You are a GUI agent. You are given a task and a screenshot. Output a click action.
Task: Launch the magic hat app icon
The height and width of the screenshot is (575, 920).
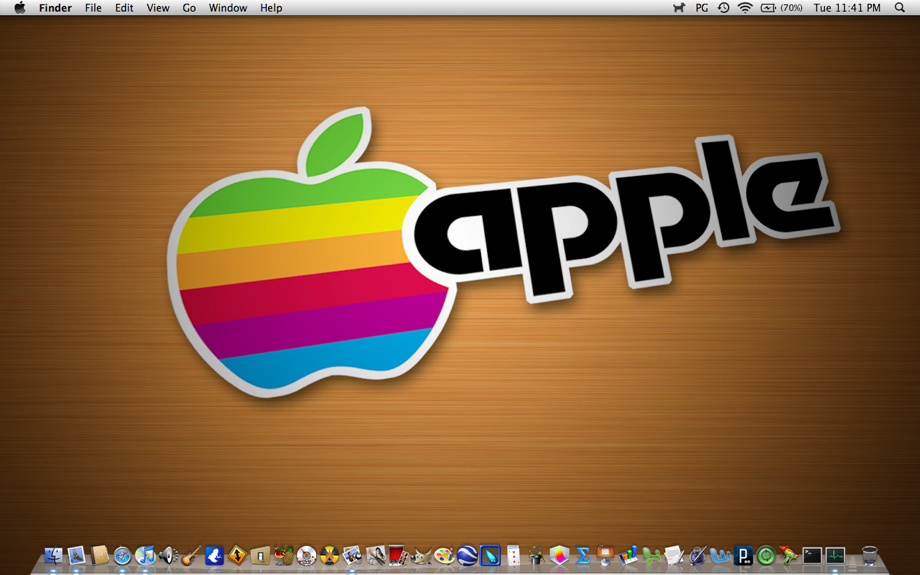coord(536,555)
